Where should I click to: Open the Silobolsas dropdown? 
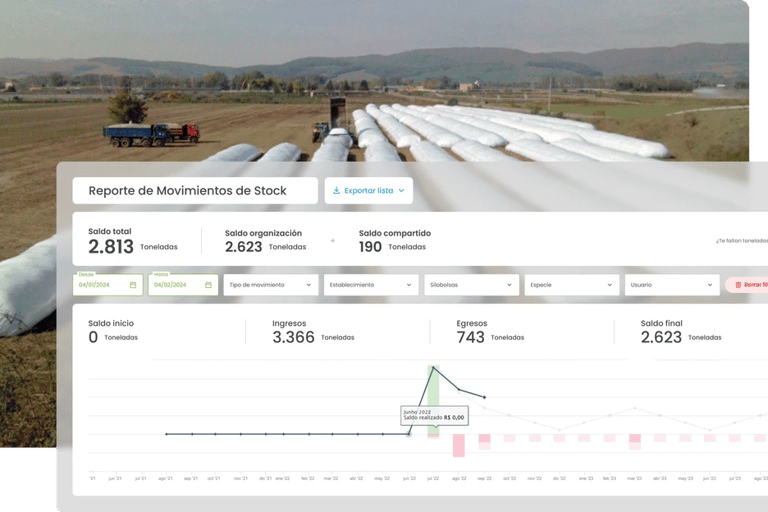point(471,285)
